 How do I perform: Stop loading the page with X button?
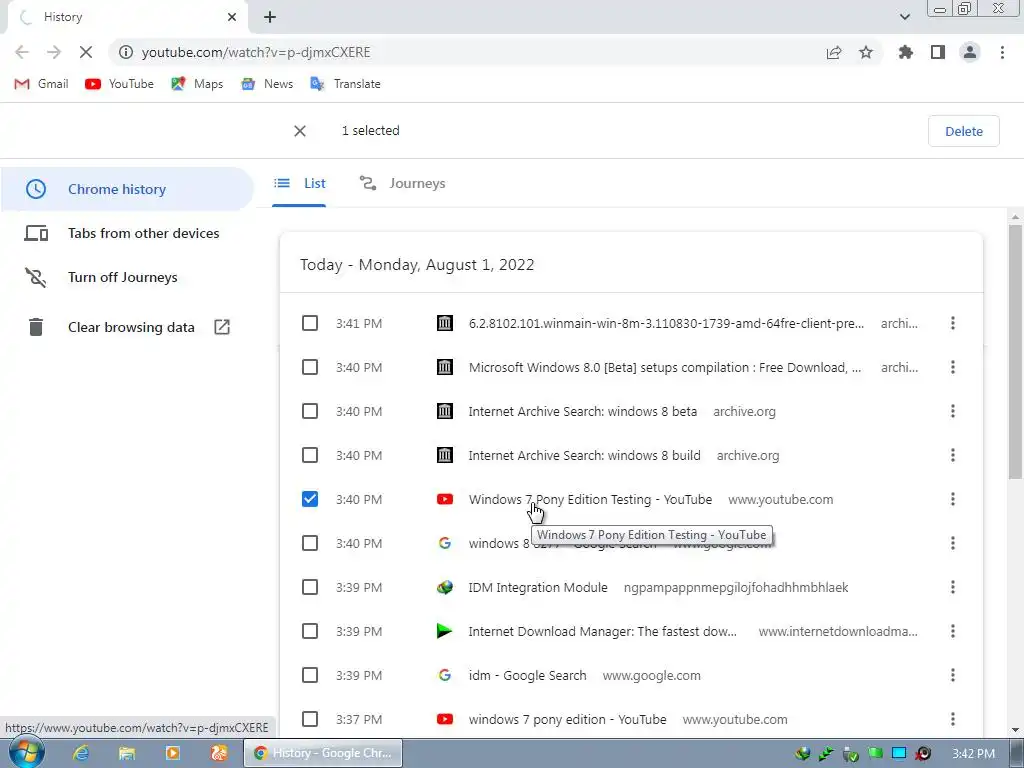(86, 52)
